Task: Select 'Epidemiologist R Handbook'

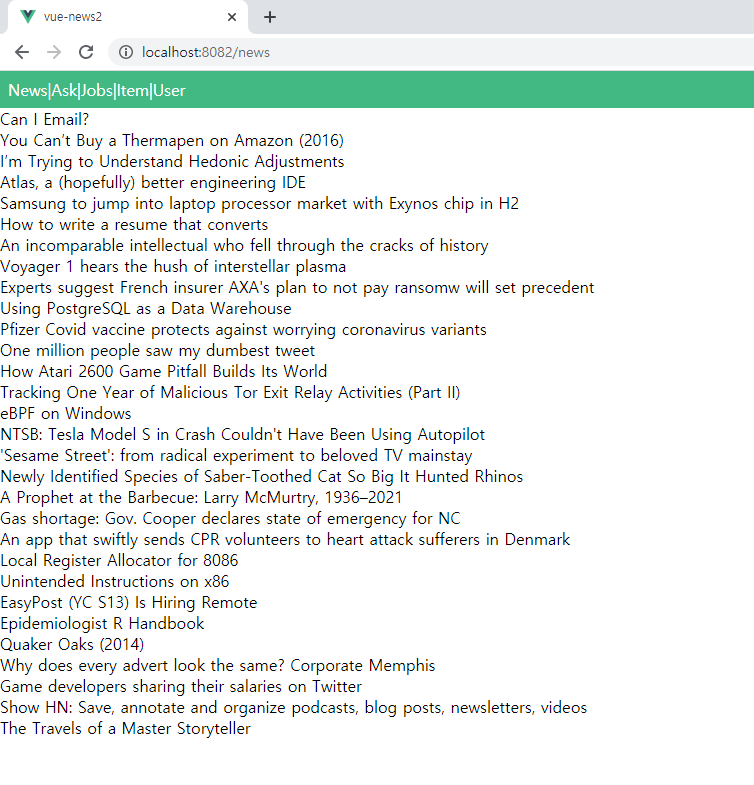Action: click(102, 624)
